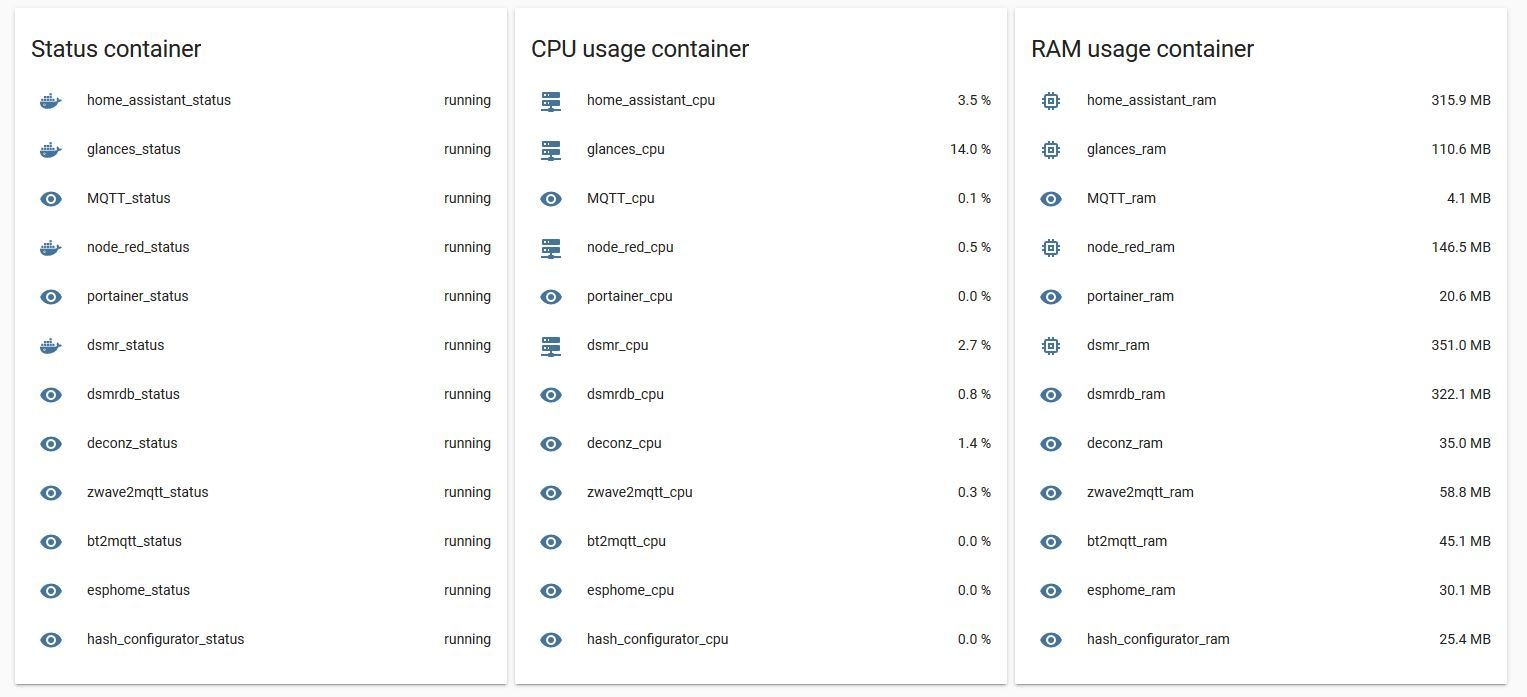Click the server icon beside dsmr_cpu

point(551,346)
